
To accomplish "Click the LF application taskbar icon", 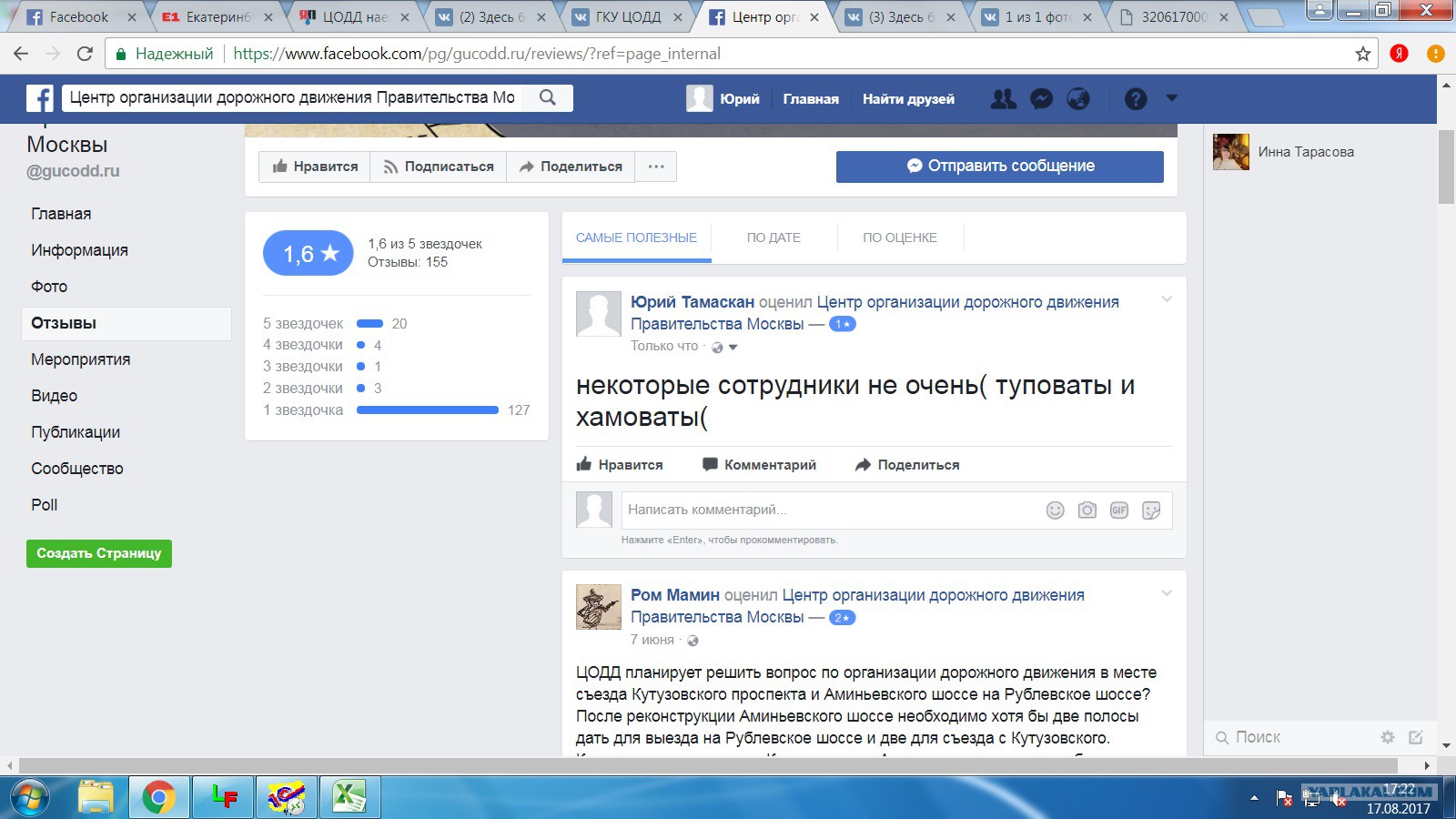I will [x=223, y=798].
